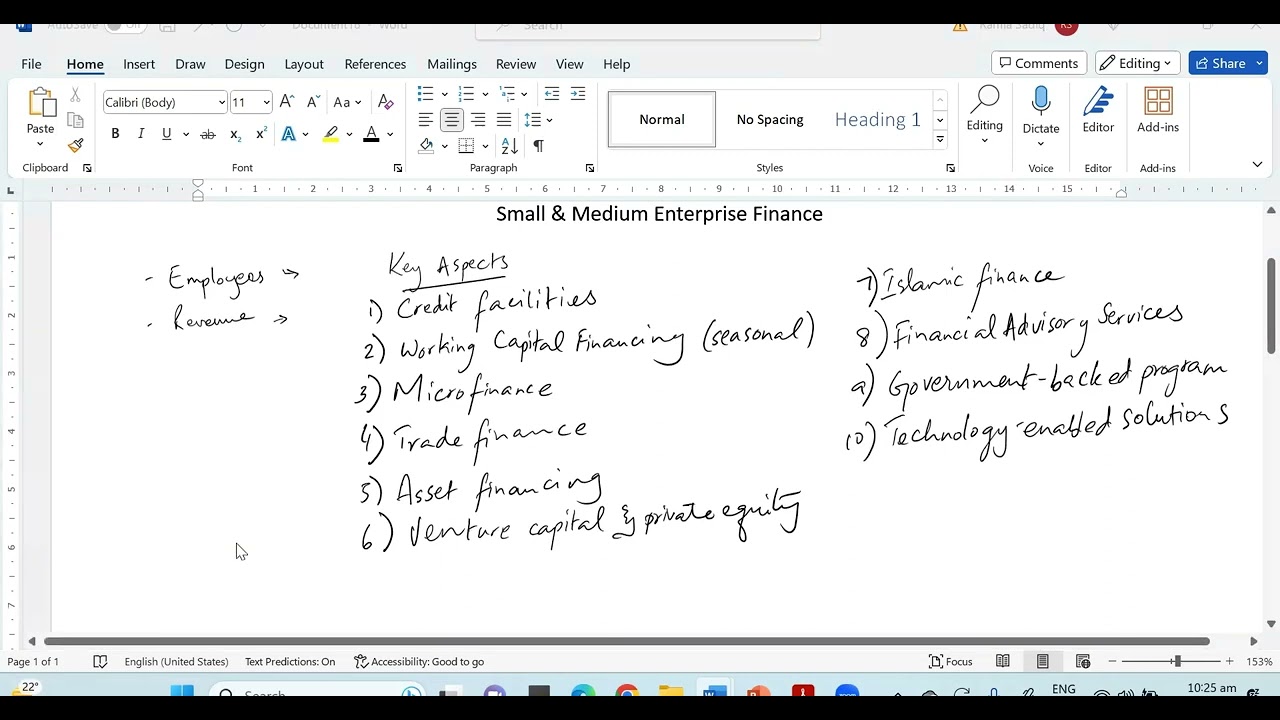Open Font dialog launcher

398,168
